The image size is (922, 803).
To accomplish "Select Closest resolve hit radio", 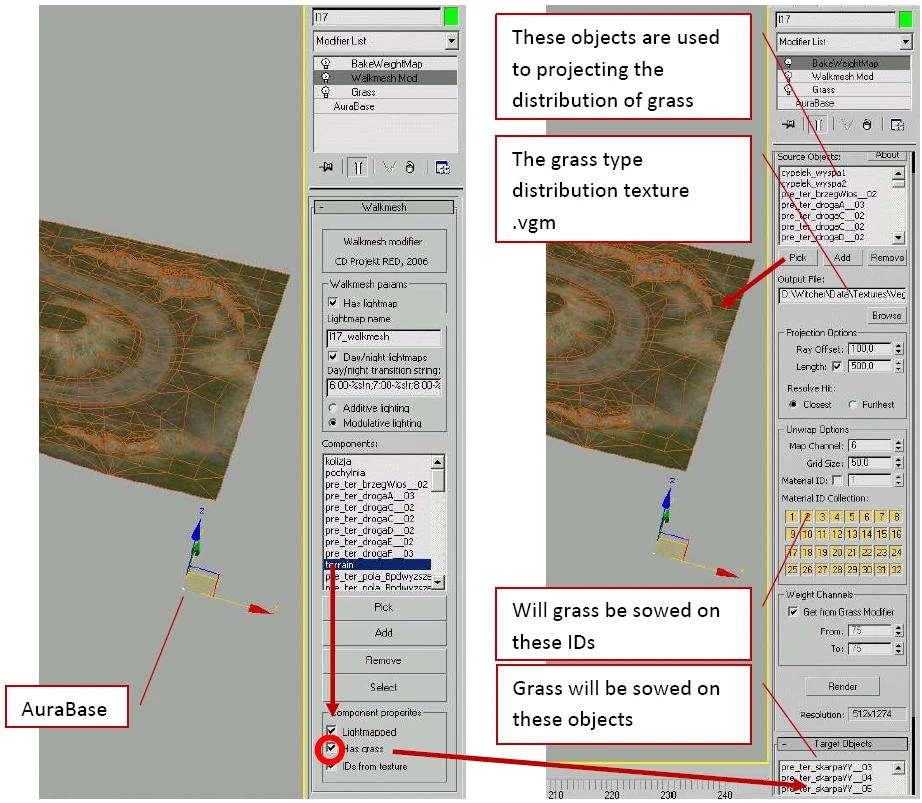I will pos(793,404).
